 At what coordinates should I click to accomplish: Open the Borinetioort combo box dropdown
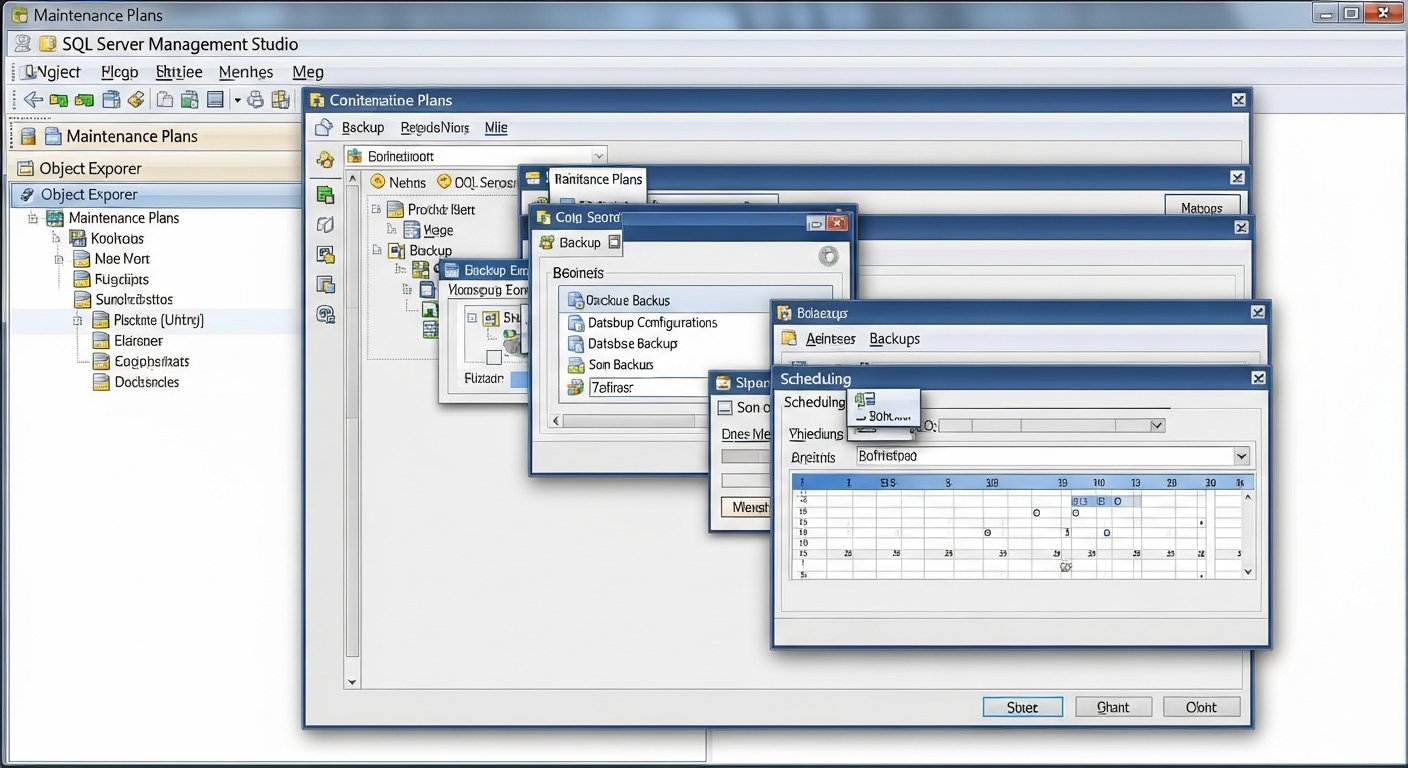coord(597,156)
